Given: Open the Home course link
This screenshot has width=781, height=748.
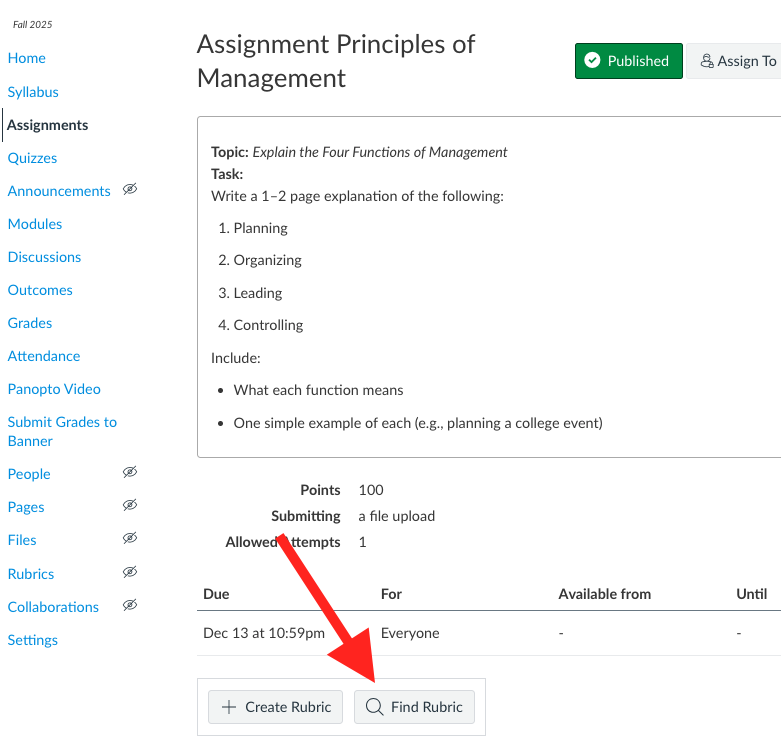Looking at the screenshot, I should pos(26,58).
